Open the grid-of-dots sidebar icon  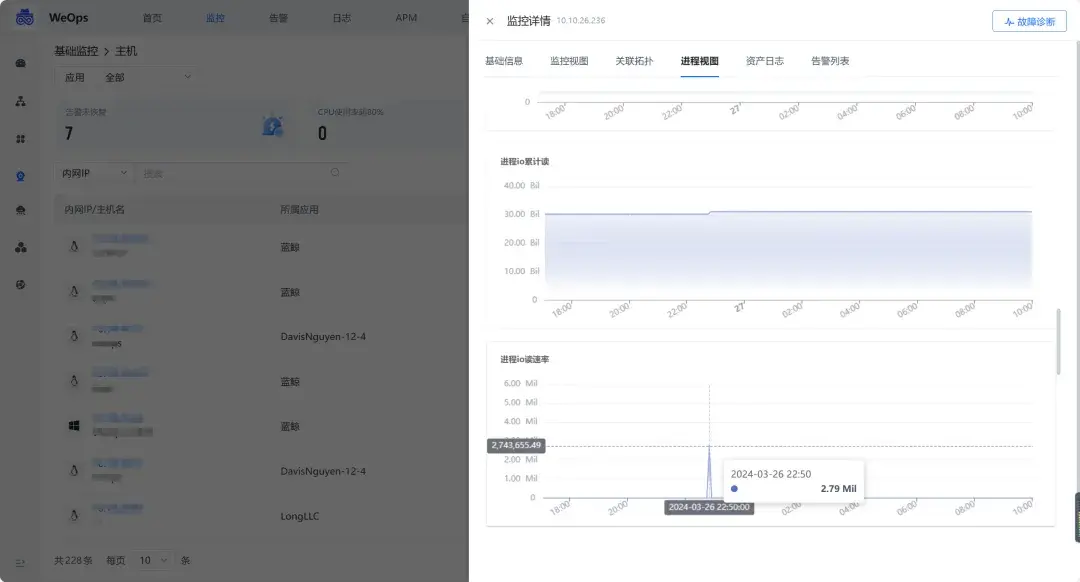click(x=20, y=138)
